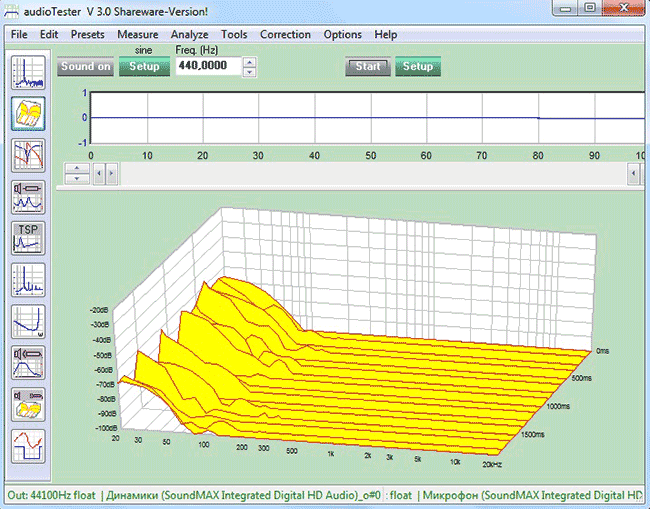Image resolution: width=650 pixels, height=509 pixels.
Task: Open the Edit menu
Action: [49, 34]
